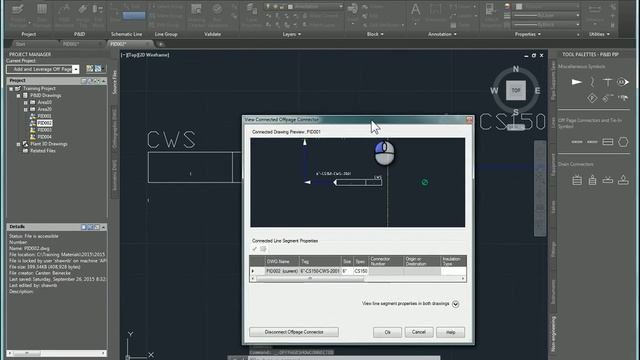Click the first icon beside the Current Project dropdown
Image resolution: width=640 pixels, height=360 pixels.
[x=89, y=69]
